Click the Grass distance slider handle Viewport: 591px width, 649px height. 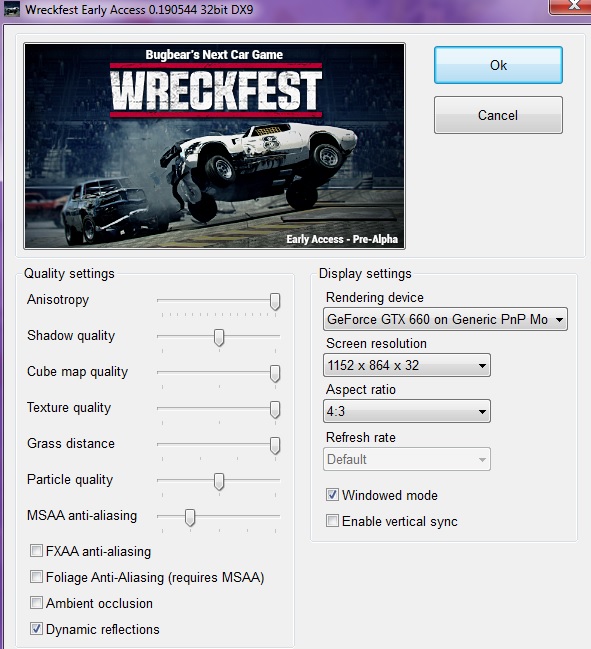click(275, 445)
